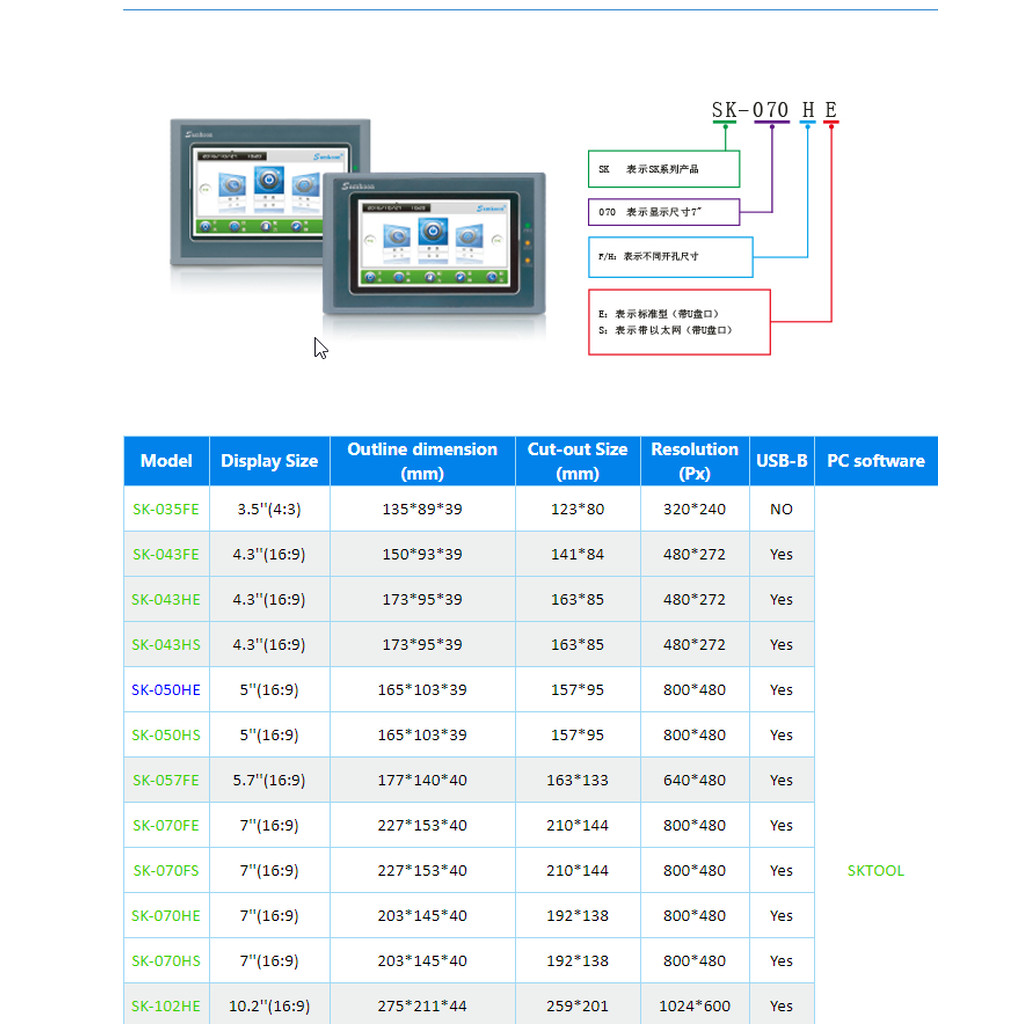Click the 150*93*39 outline dimension cell
The width and height of the screenshot is (1024, 1024).
[x=422, y=554]
